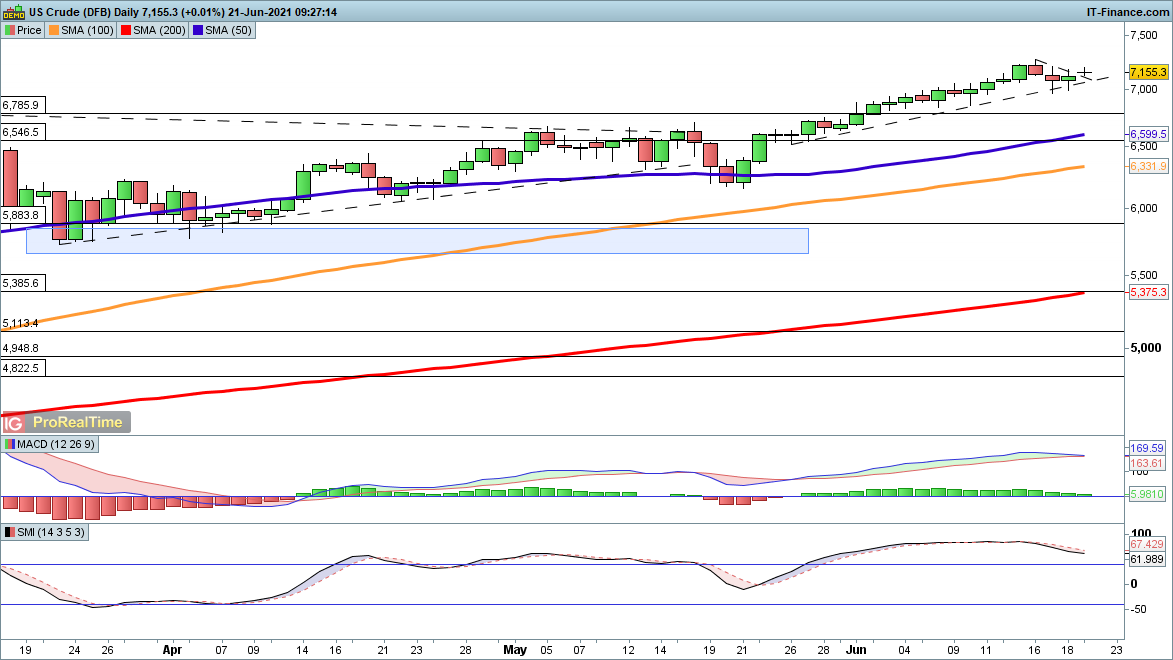Click the 6,785.9 horizontal level label
This screenshot has height=660, width=1173.
[21, 105]
